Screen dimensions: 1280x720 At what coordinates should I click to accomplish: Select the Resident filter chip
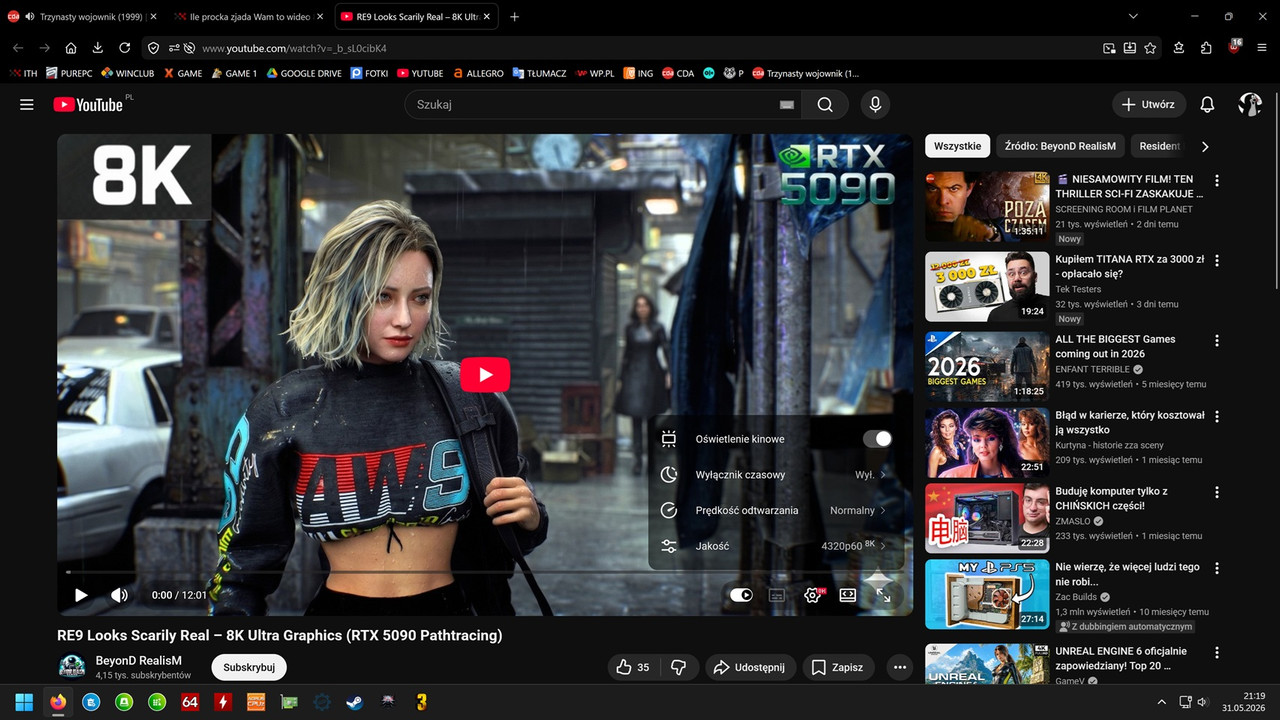point(1159,146)
